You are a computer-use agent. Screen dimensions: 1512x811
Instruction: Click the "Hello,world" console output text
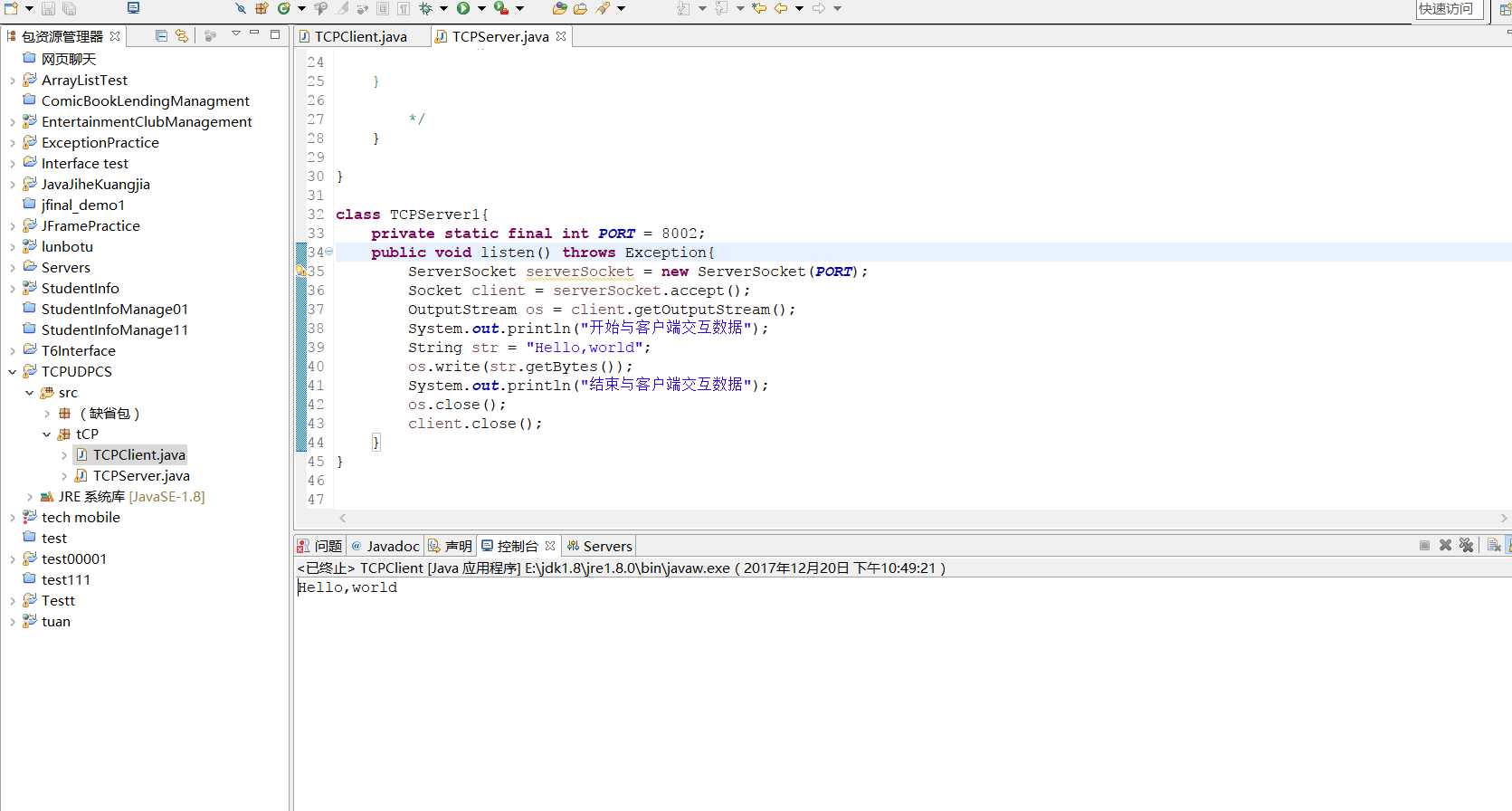(347, 587)
